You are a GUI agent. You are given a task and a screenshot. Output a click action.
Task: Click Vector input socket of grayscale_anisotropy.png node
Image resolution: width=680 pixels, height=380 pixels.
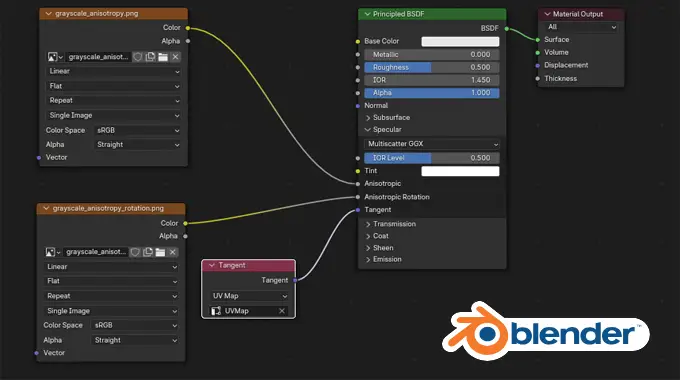pyautogui.click(x=39, y=157)
